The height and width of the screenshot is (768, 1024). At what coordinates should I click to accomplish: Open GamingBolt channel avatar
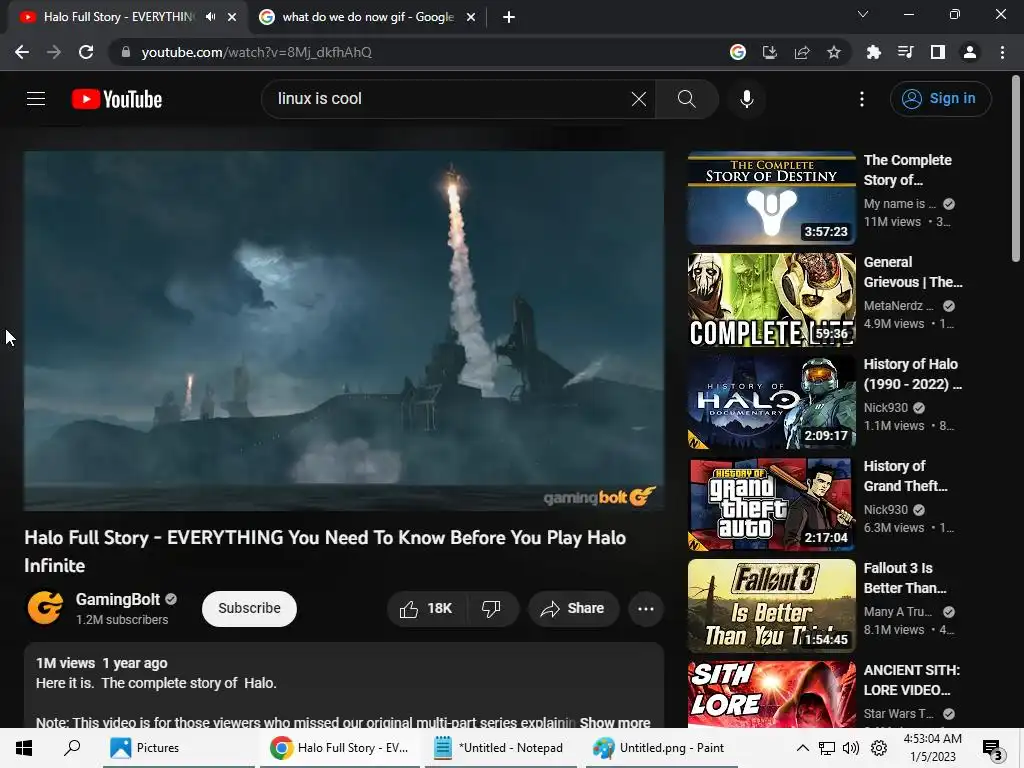(x=45, y=607)
